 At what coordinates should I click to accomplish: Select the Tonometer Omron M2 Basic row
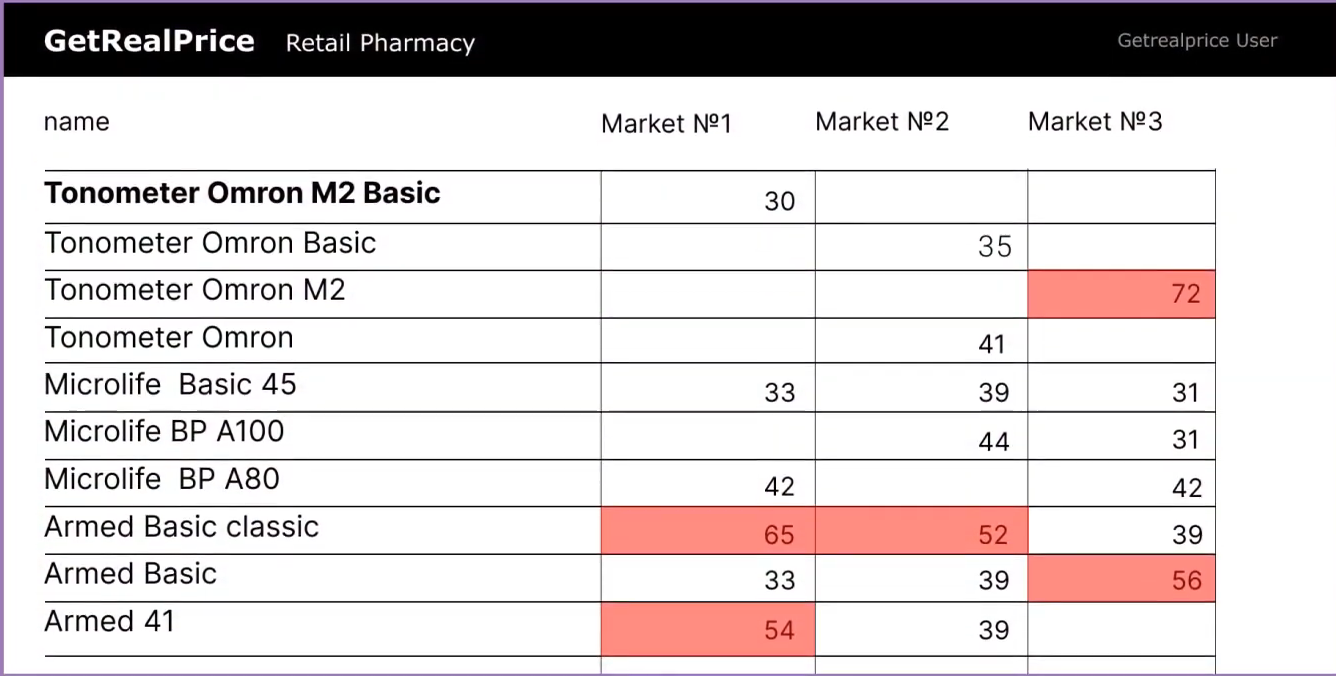[x=242, y=193]
